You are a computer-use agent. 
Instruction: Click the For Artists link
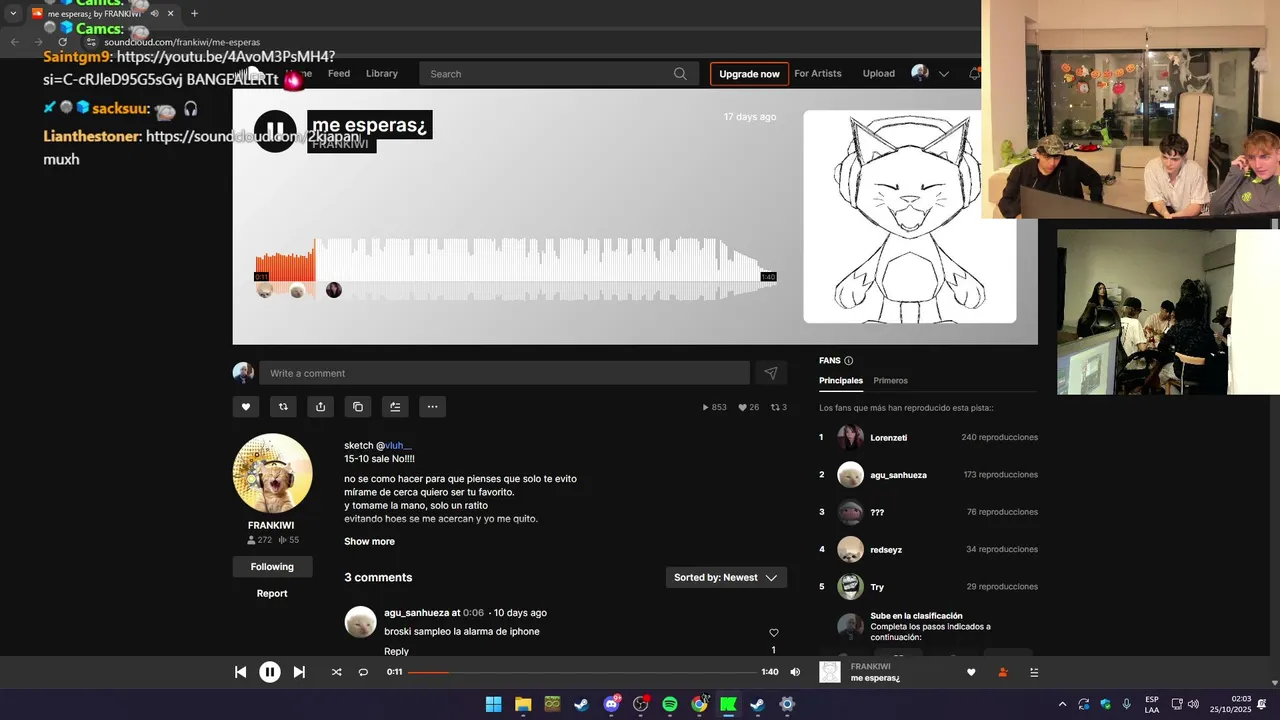pos(818,73)
